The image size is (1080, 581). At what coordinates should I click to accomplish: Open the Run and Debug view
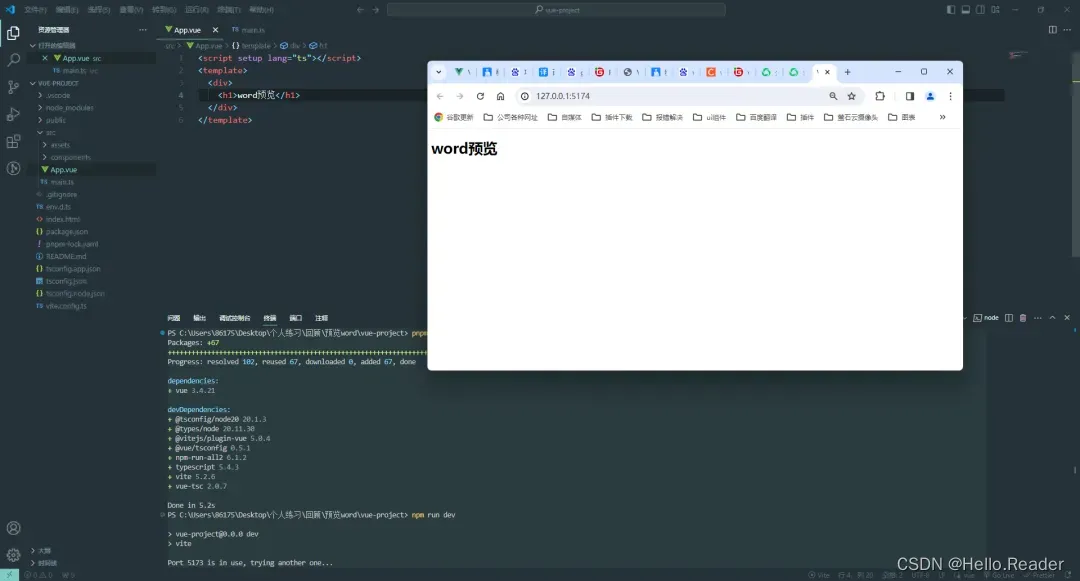tap(13, 114)
